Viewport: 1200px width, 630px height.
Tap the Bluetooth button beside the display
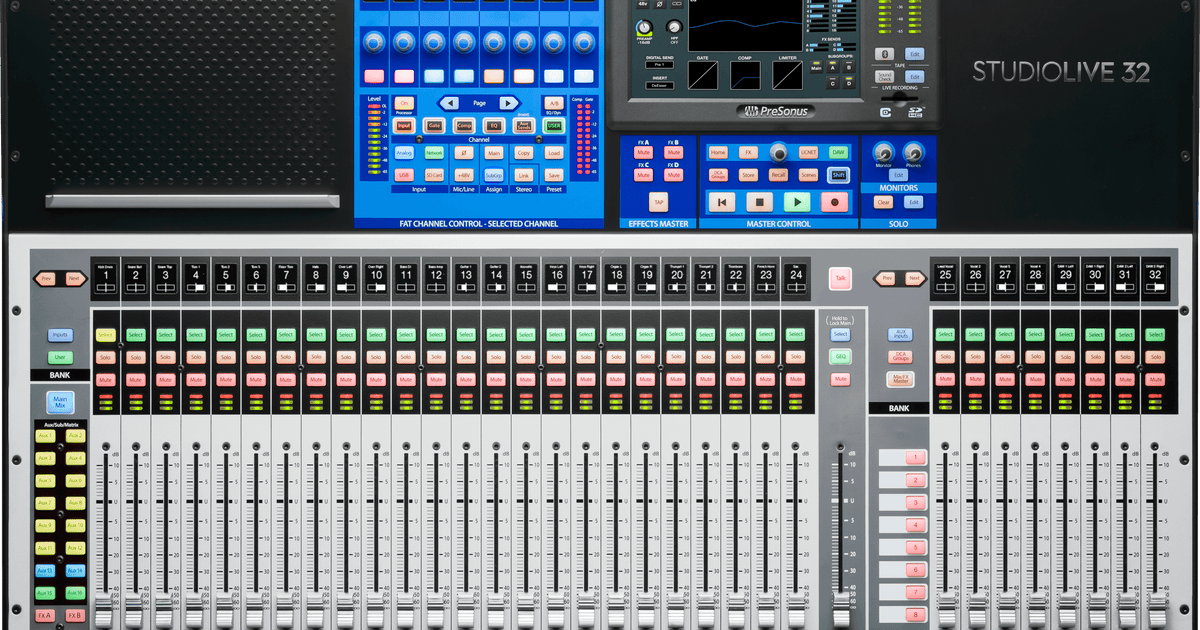pos(884,54)
